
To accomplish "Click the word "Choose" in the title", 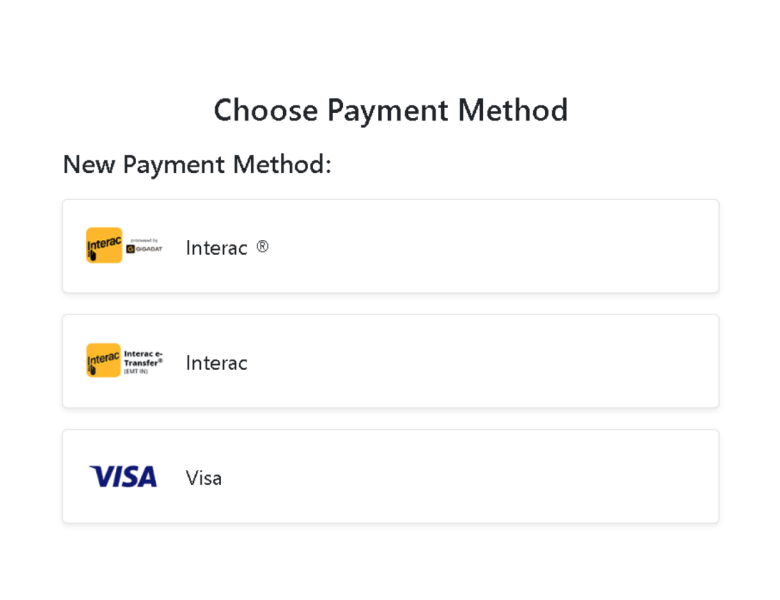I will [x=266, y=110].
